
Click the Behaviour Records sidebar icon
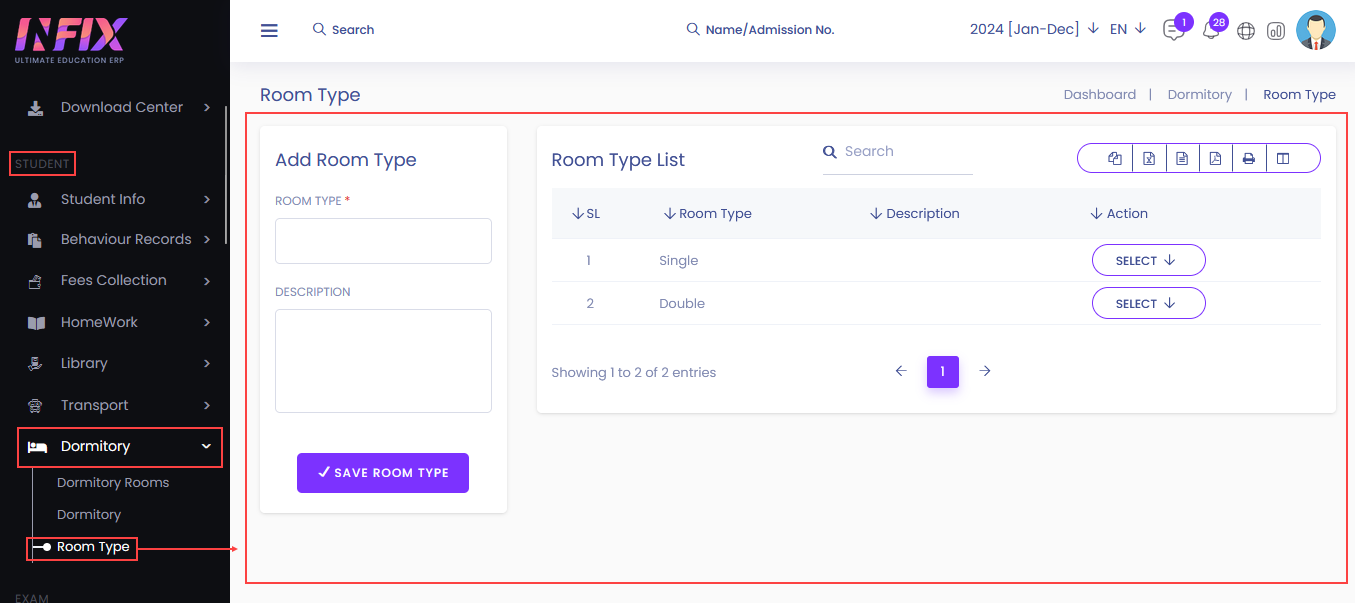point(35,240)
